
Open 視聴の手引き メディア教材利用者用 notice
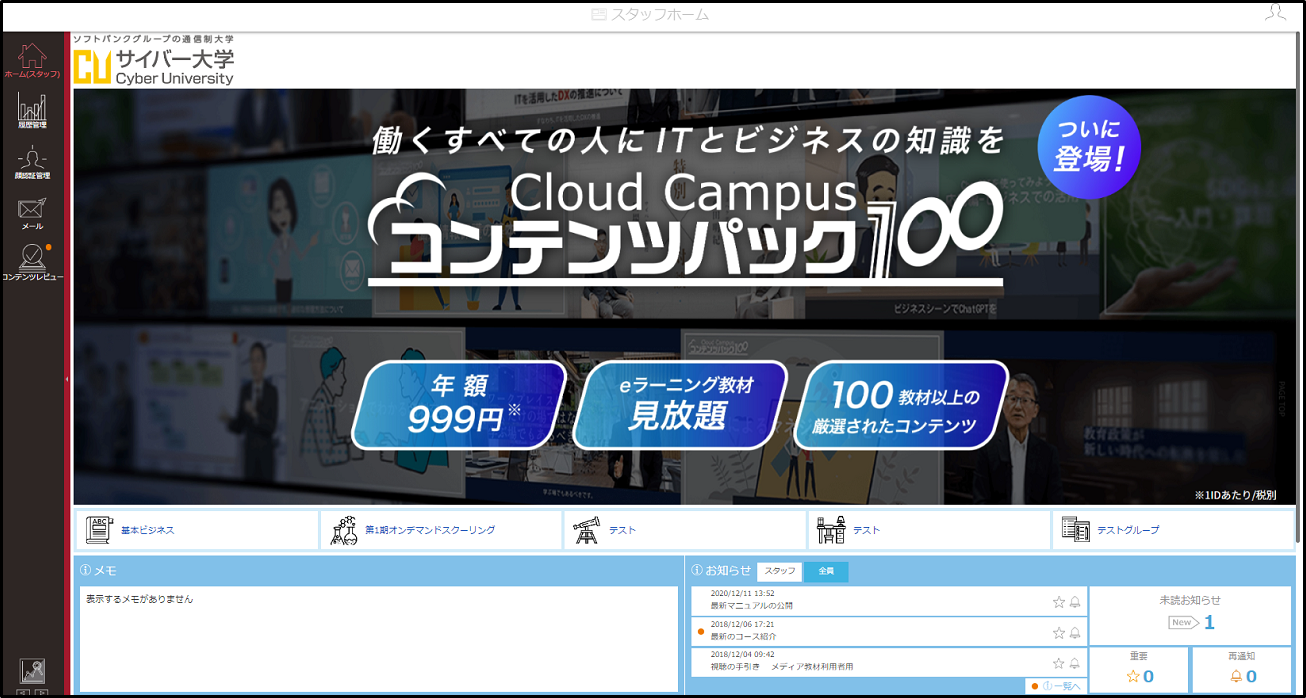pos(782,666)
